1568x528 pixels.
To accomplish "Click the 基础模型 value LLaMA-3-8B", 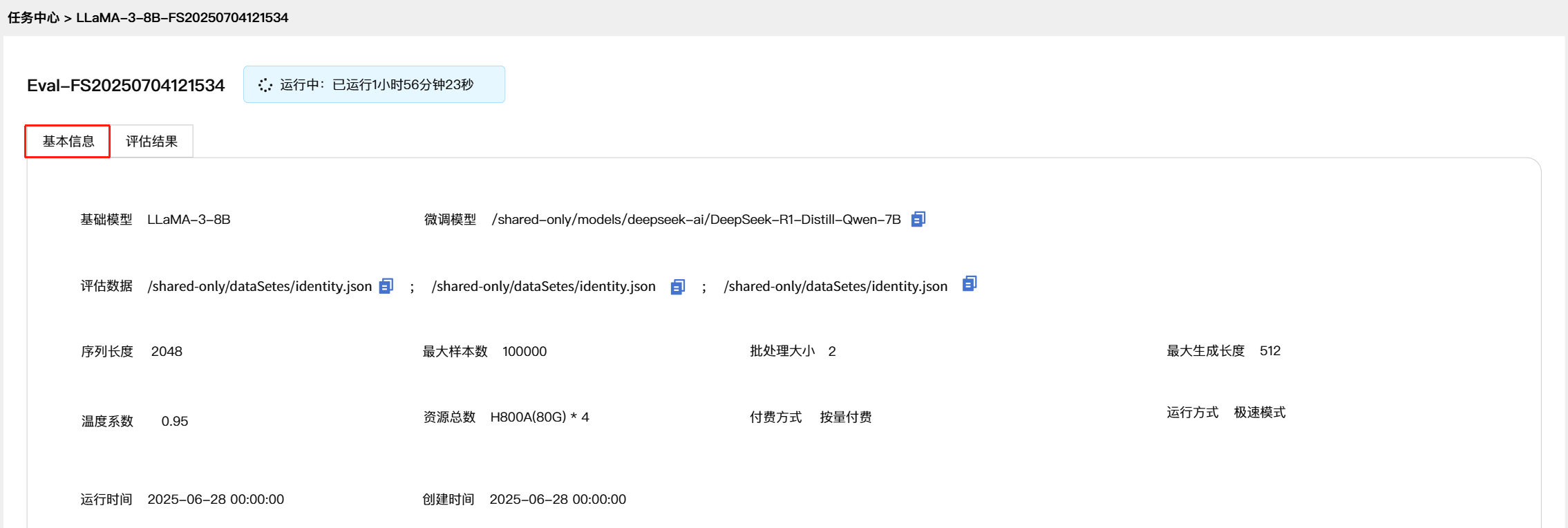I will (189, 219).
